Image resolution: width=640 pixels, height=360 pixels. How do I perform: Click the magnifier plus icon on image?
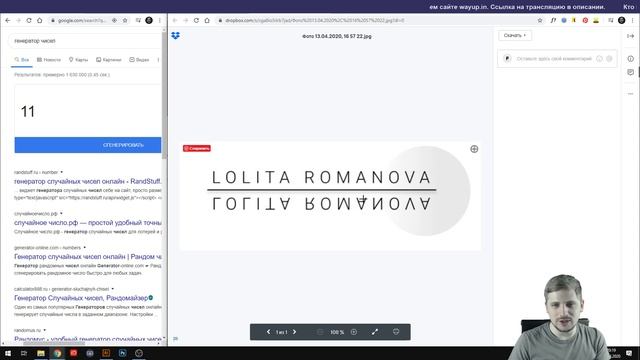474,149
